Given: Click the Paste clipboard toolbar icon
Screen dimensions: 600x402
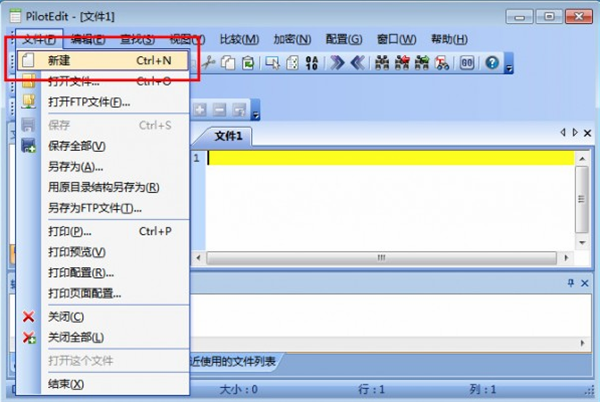Looking at the screenshot, I should 248,62.
